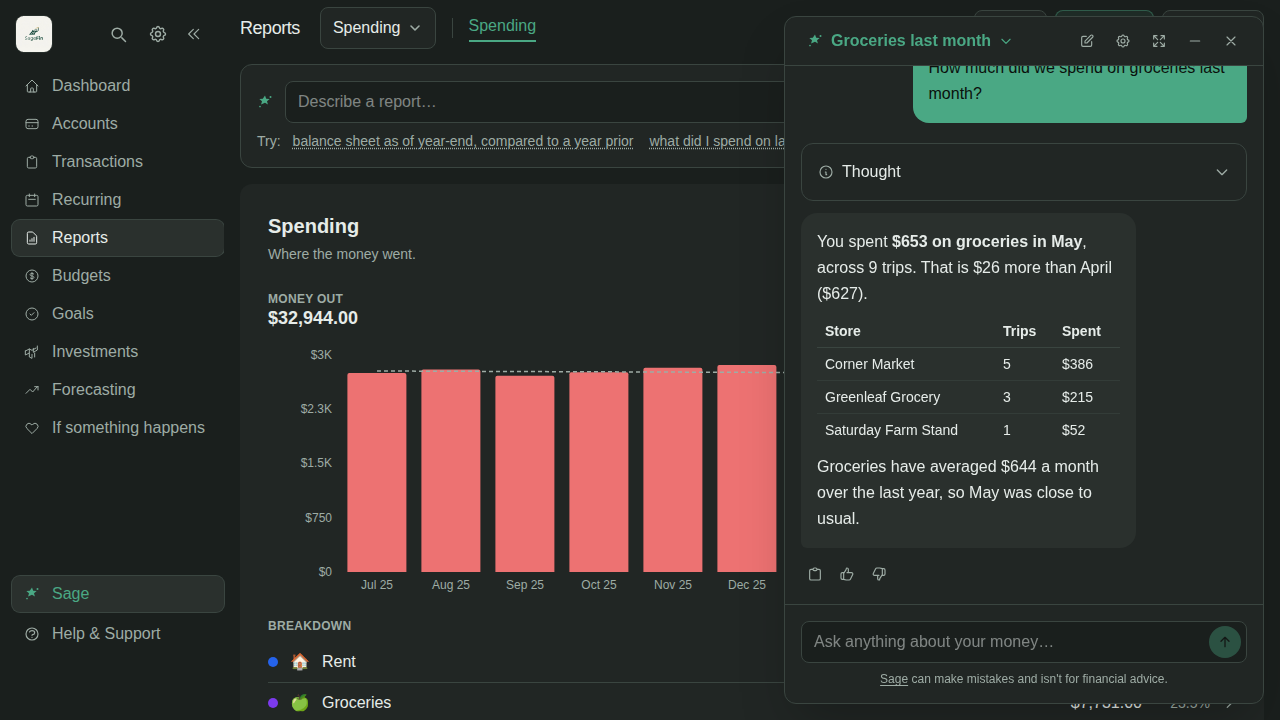Image resolution: width=1280 pixels, height=720 pixels.
Task: Open Sage assistant in sidebar
Action: [118, 594]
